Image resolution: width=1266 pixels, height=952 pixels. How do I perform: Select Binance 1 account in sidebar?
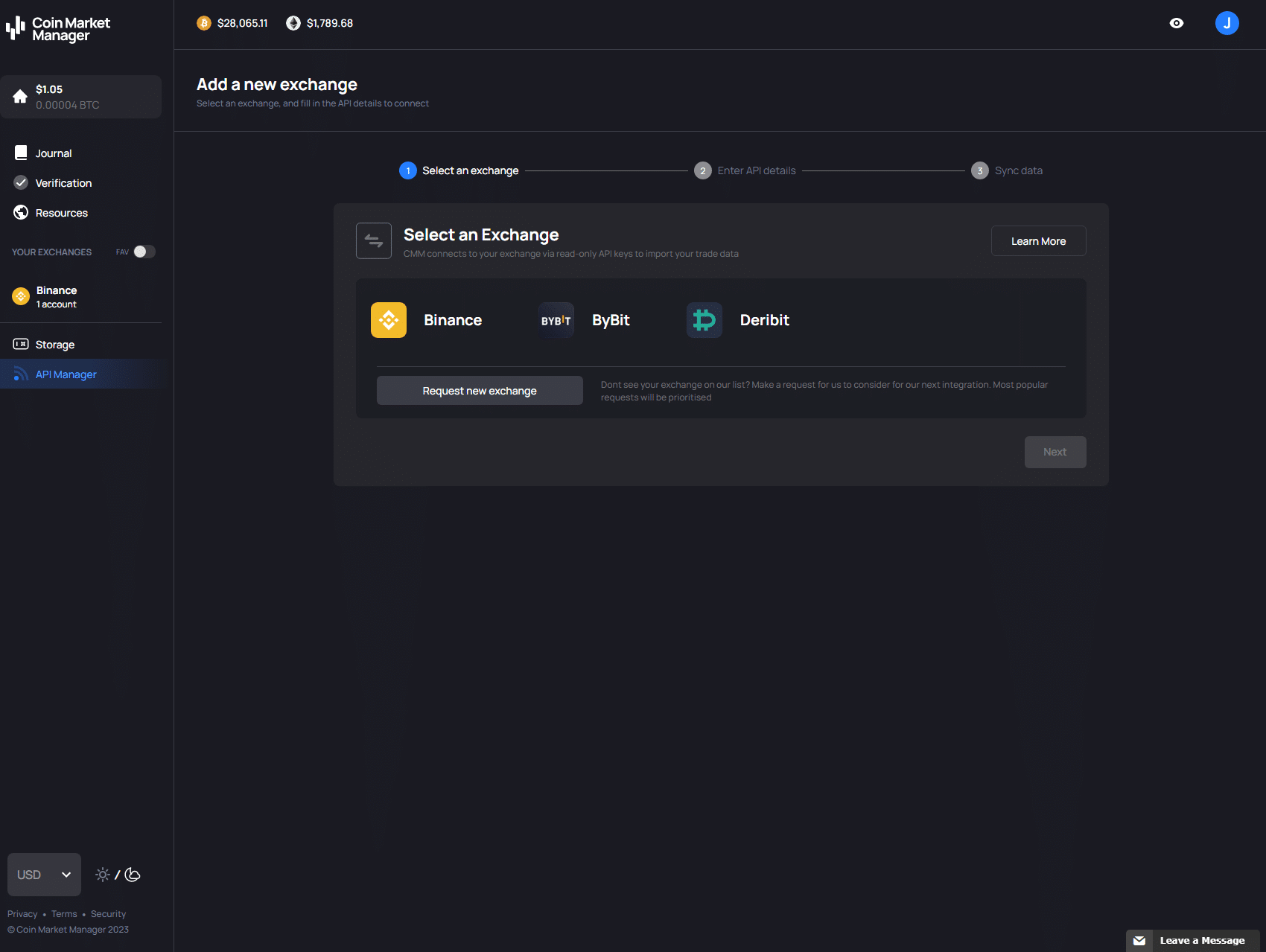click(80, 296)
